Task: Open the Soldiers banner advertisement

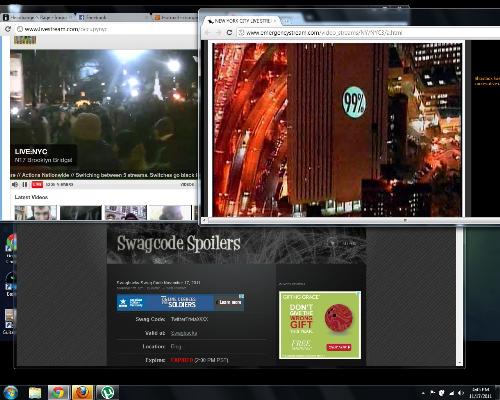Action: pos(180,302)
